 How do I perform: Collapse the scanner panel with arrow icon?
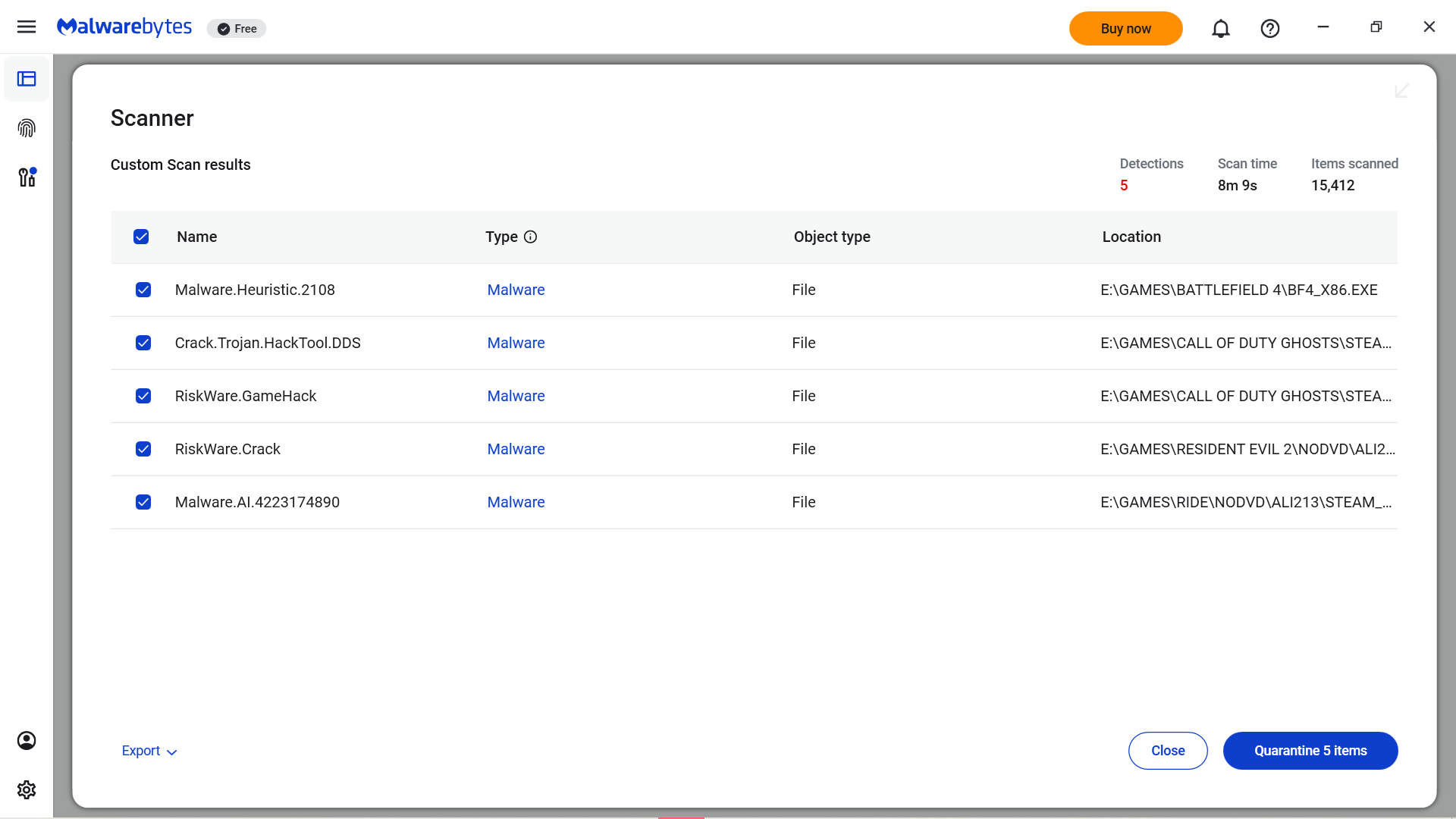click(1402, 91)
